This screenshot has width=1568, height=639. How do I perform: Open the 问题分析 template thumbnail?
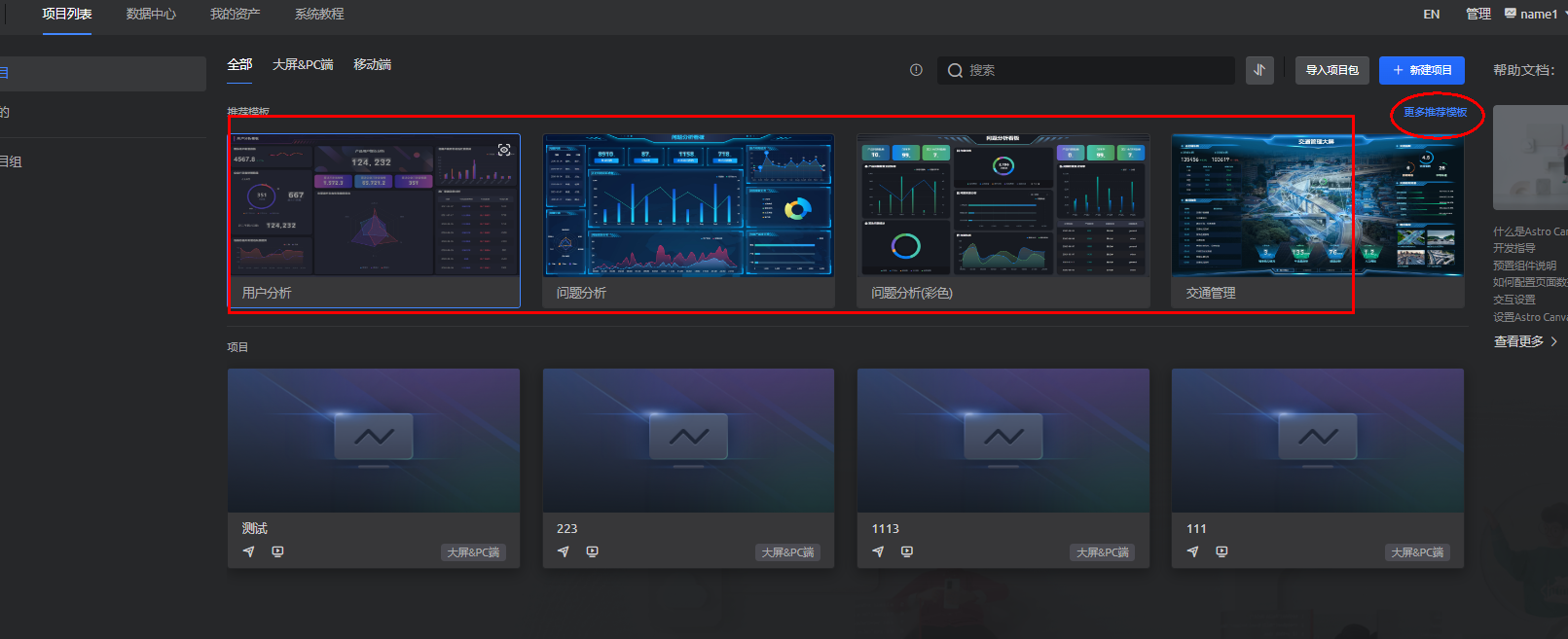(689, 205)
